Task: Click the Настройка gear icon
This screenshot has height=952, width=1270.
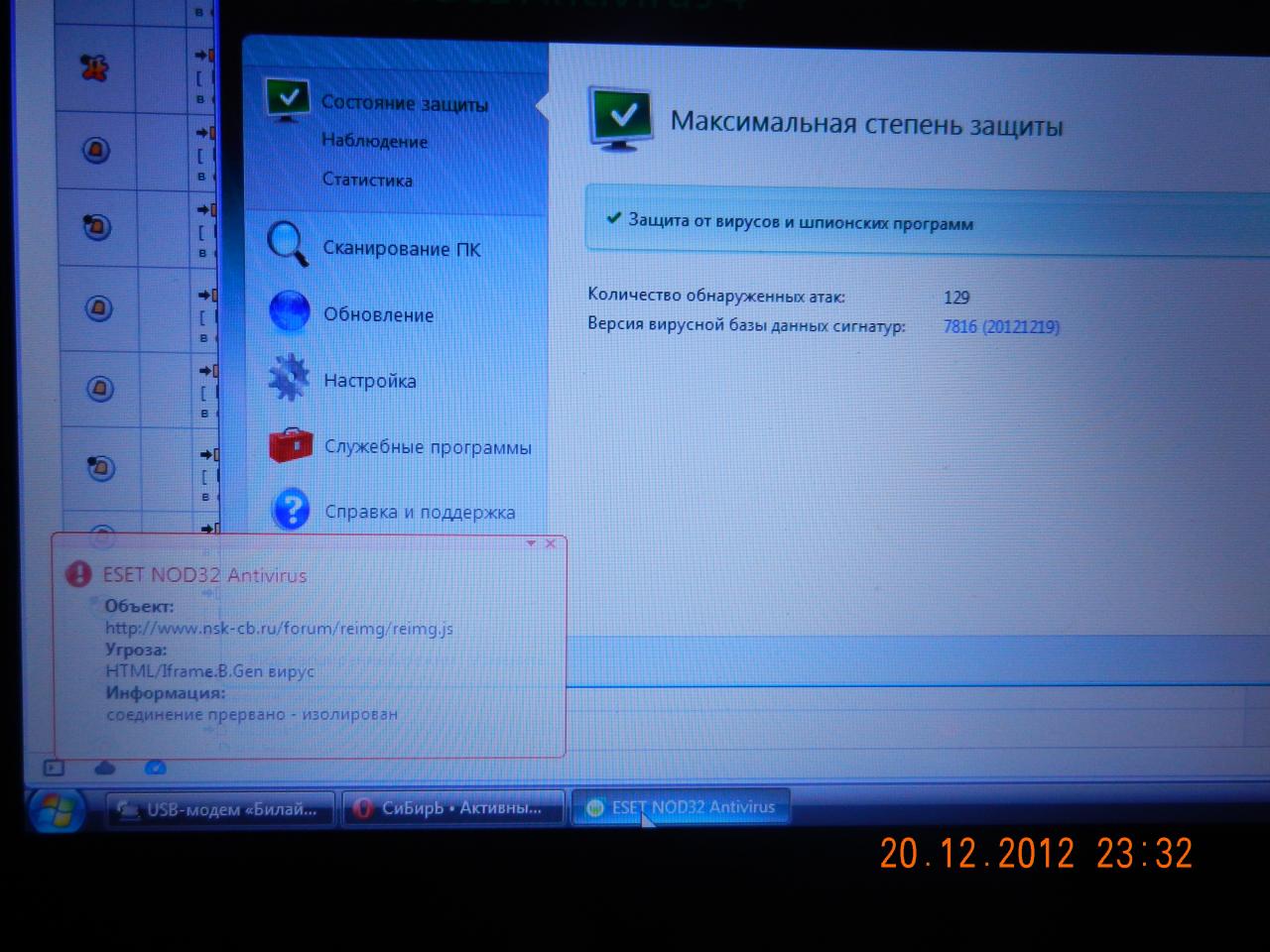Action: [x=289, y=378]
